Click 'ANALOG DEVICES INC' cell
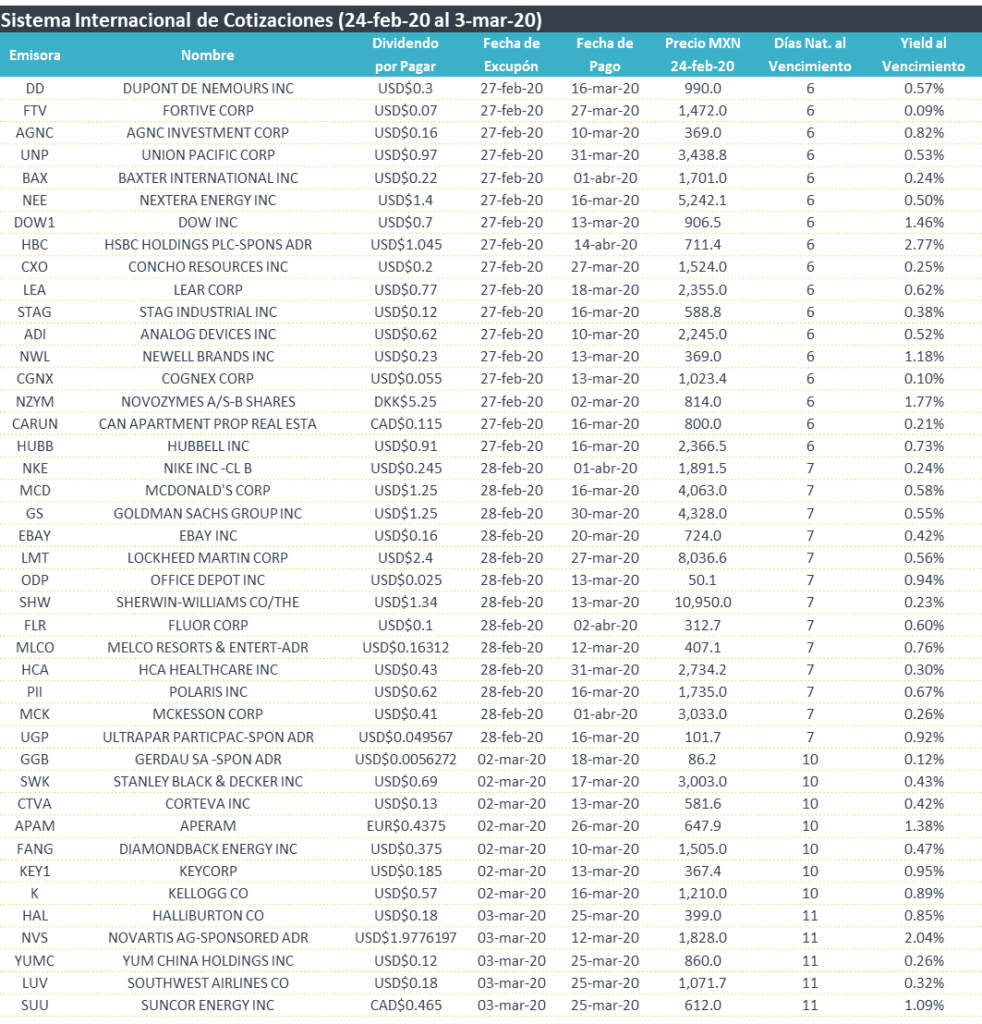This screenshot has height=1024, width=982. click(x=208, y=334)
